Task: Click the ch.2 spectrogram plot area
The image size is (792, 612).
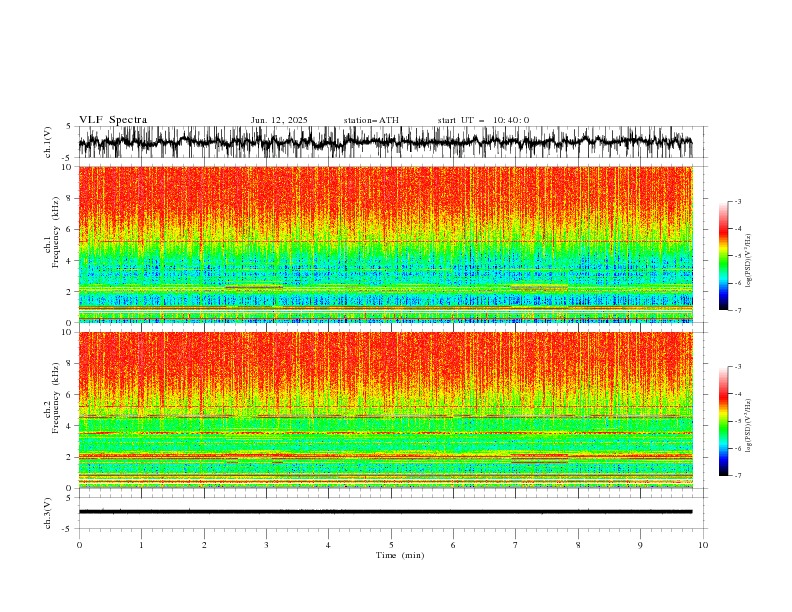Action: coord(386,410)
